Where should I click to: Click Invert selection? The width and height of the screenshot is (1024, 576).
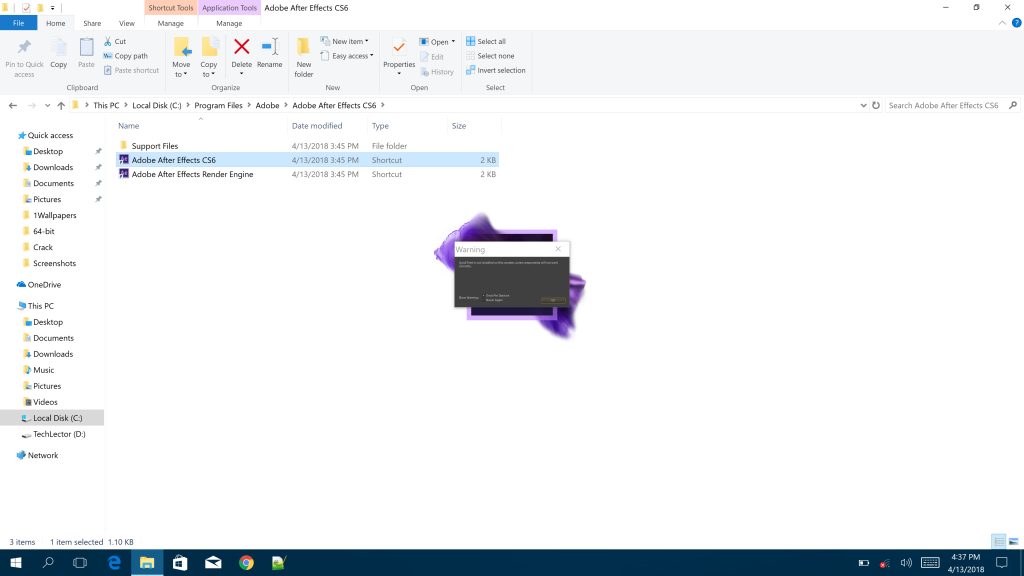(x=496, y=70)
